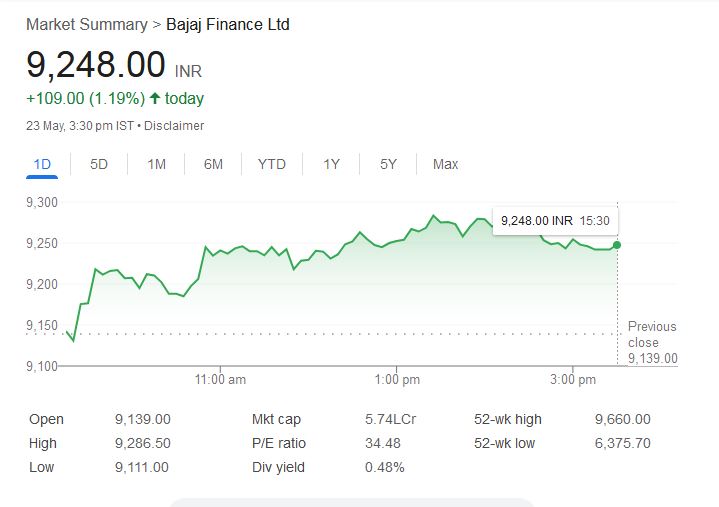
Task: Open the Disclaimer link
Action: [174, 126]
